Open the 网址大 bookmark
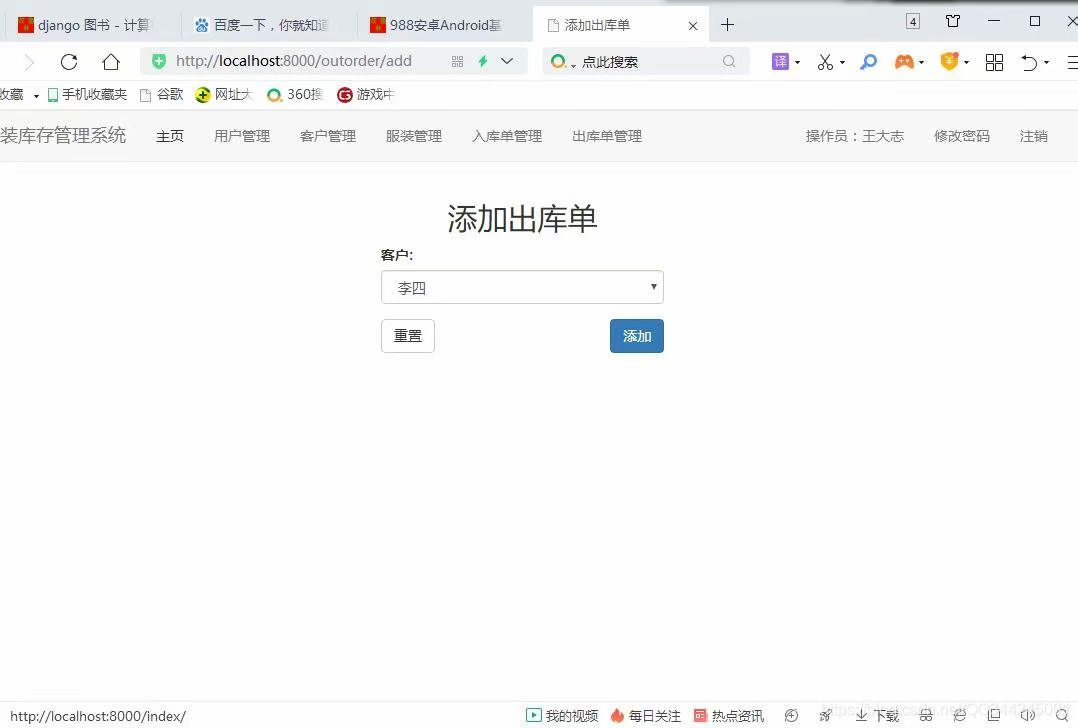Viewport: 1078px width, 728px height. point(223,94)
